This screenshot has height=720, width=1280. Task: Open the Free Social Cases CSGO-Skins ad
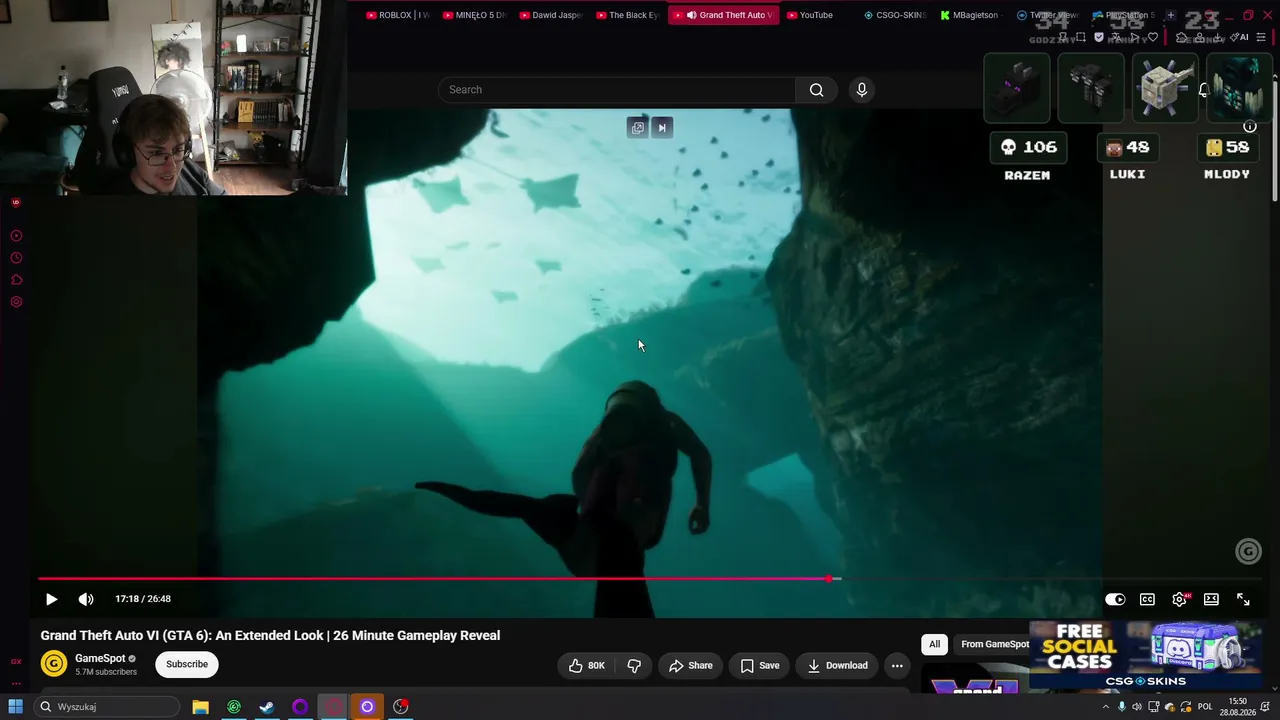(x=1146, y=656)
